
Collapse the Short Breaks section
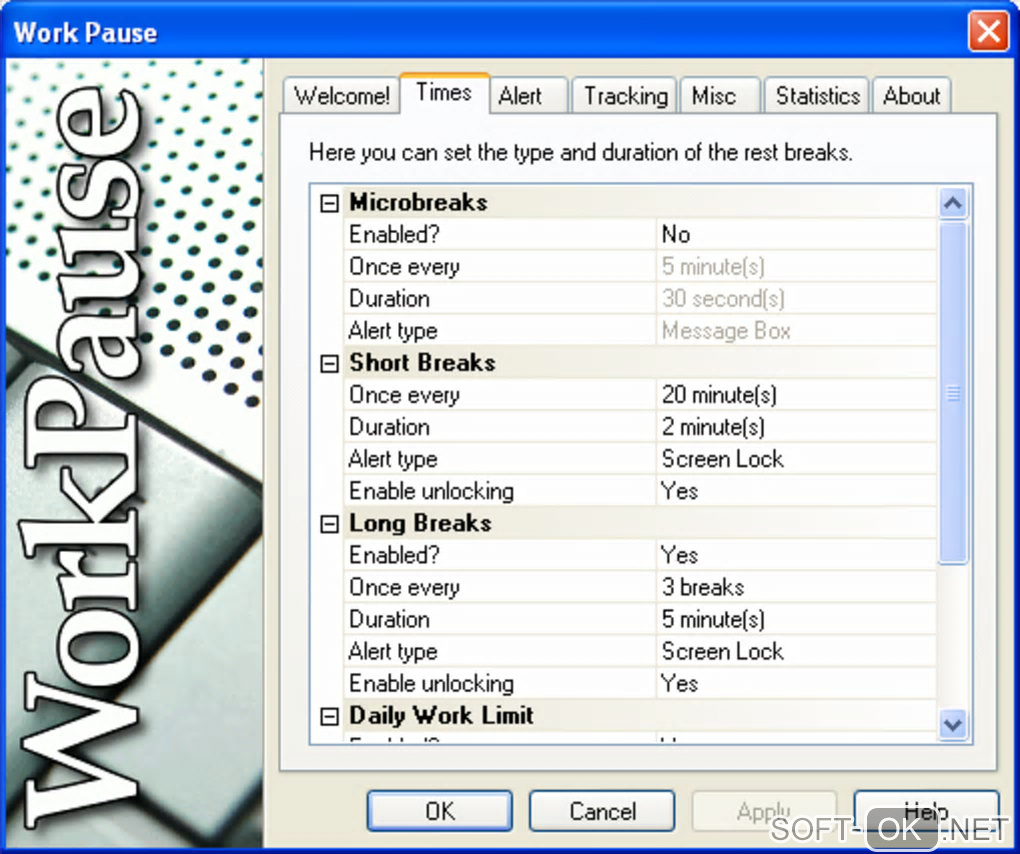pyautogui.click(x=330, y=364)
